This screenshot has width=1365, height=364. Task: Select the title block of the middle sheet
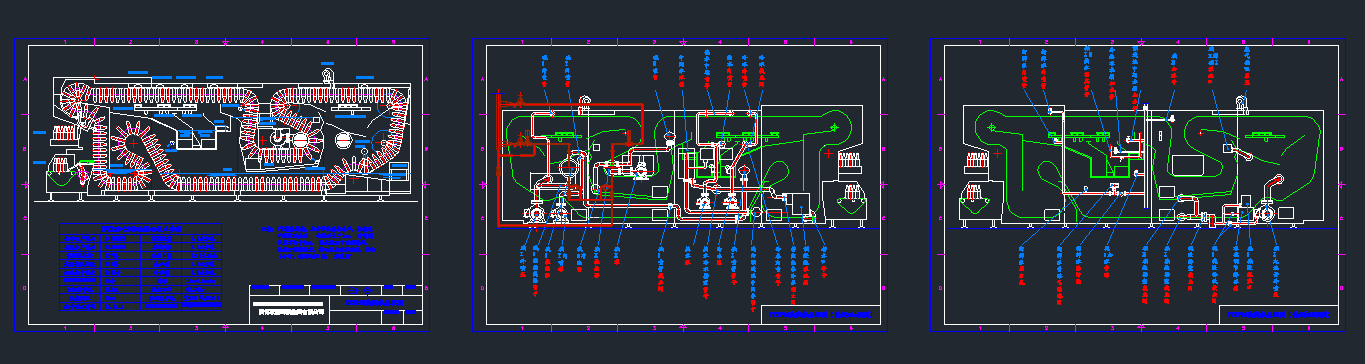820,314
